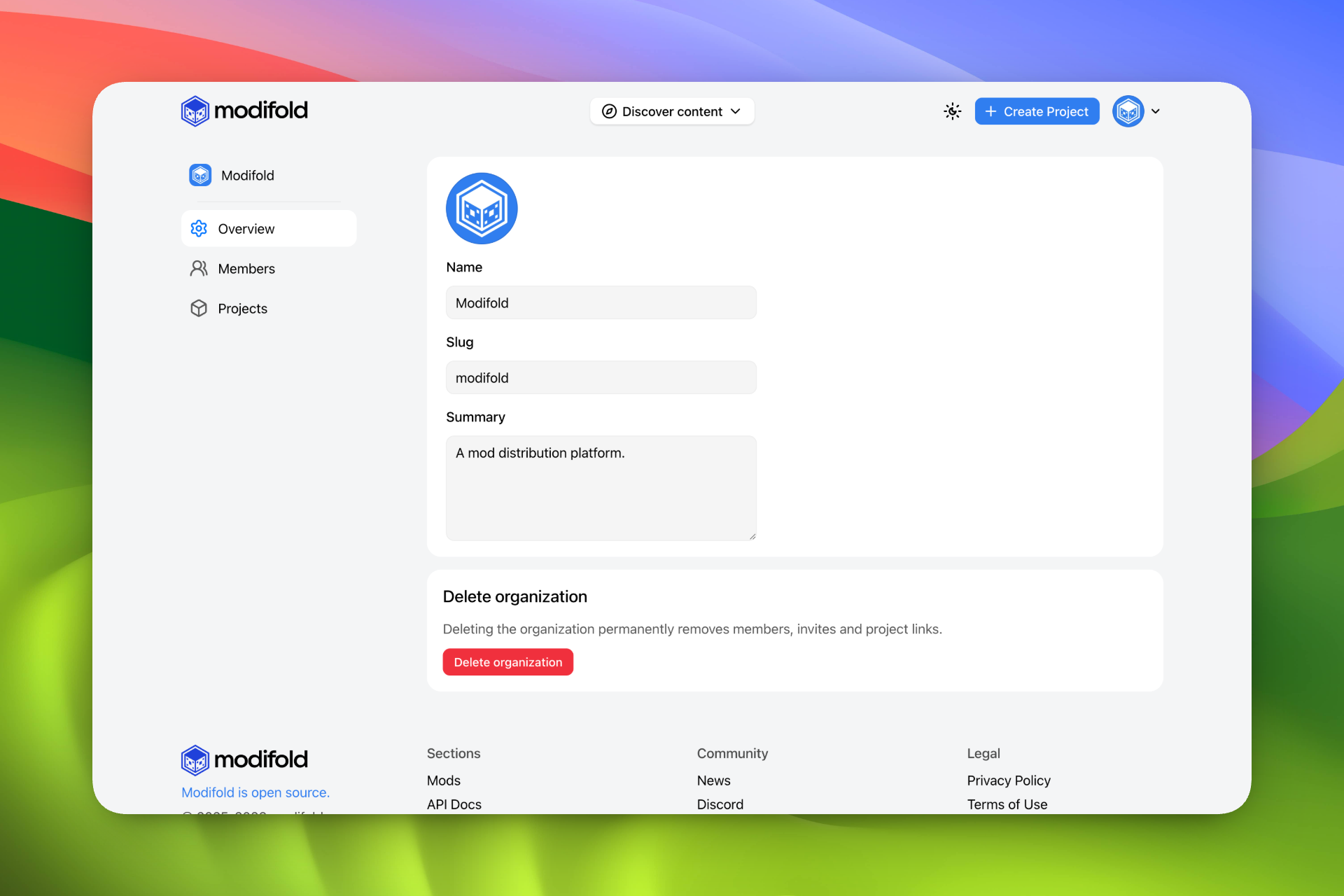This screenshot has width=1344, height=896.
Task: Open the Projects sidebar tab
Action: pos(242,309)
